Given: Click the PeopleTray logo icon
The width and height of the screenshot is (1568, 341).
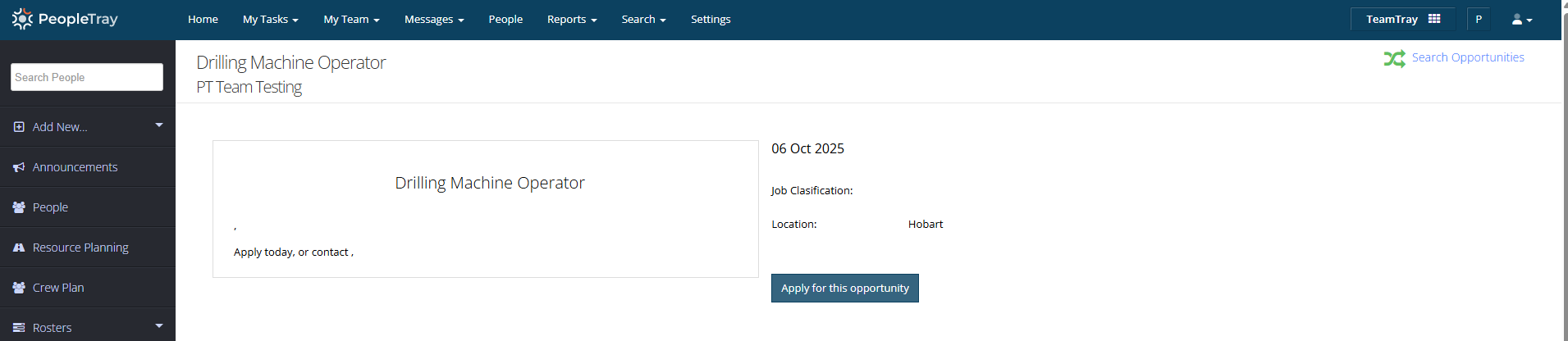Looking at the screenshot, I should (22, 19).
